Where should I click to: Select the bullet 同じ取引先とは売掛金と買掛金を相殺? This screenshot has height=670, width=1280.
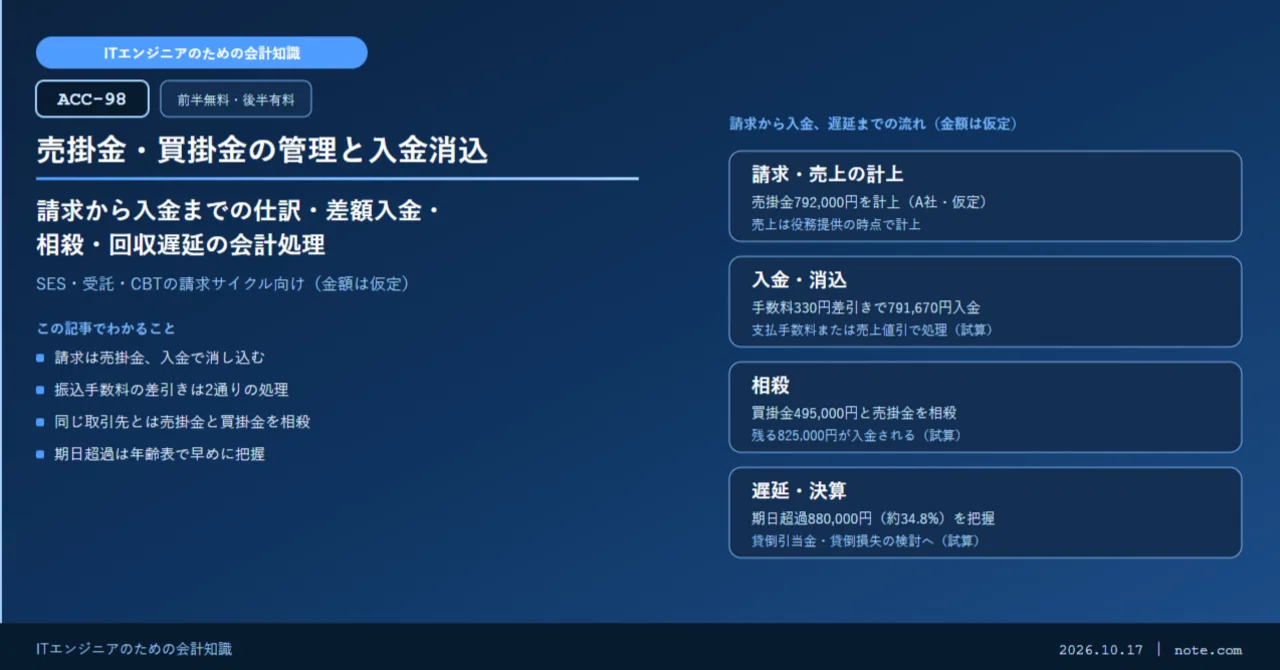[x=182, y=421]
